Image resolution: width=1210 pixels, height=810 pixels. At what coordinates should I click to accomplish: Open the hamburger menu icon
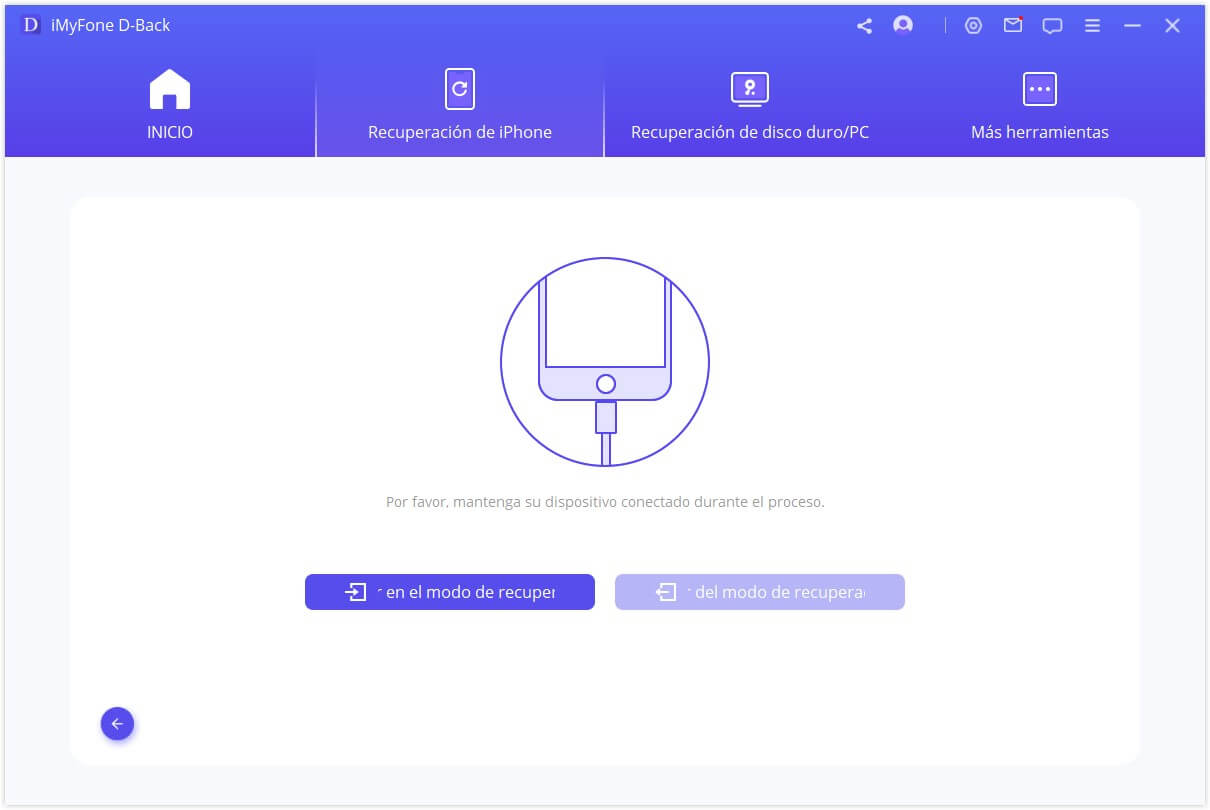tap(1093, 26)
